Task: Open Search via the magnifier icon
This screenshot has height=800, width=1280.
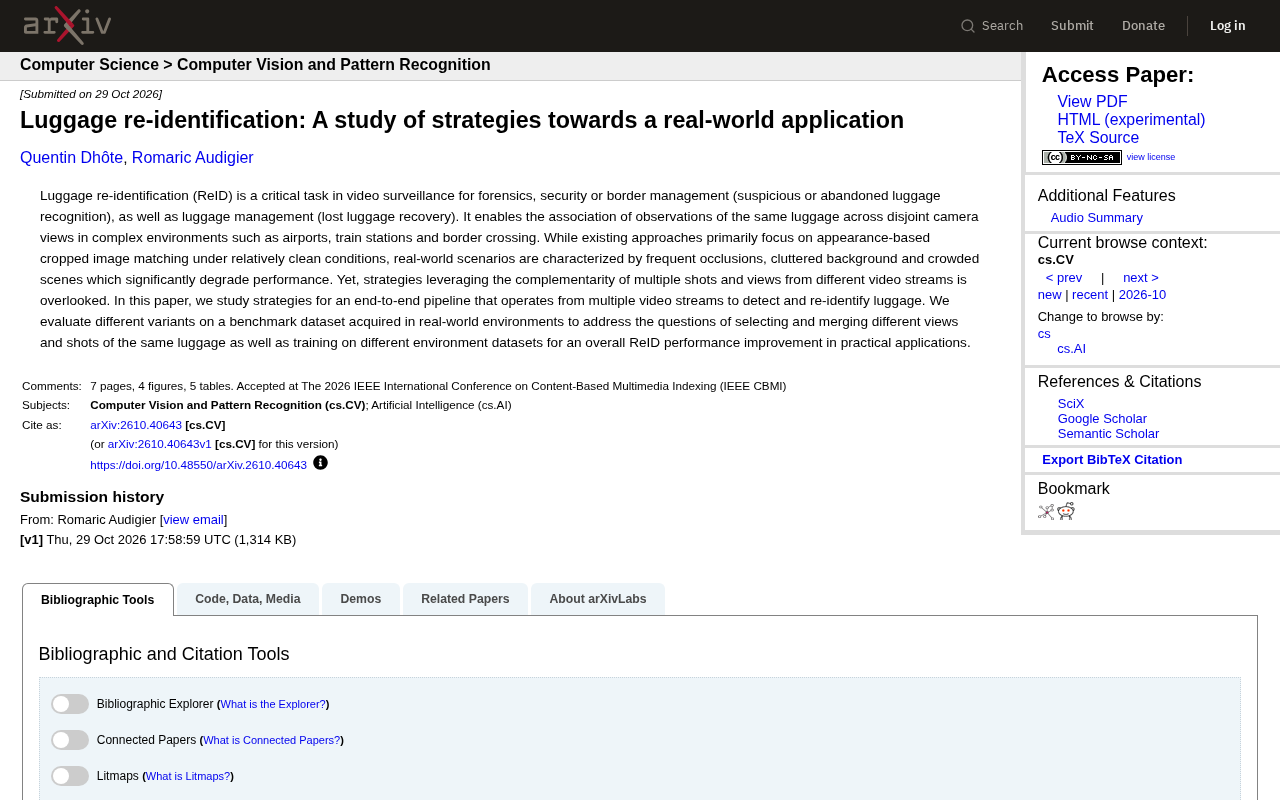Action: tap(968, 26)
